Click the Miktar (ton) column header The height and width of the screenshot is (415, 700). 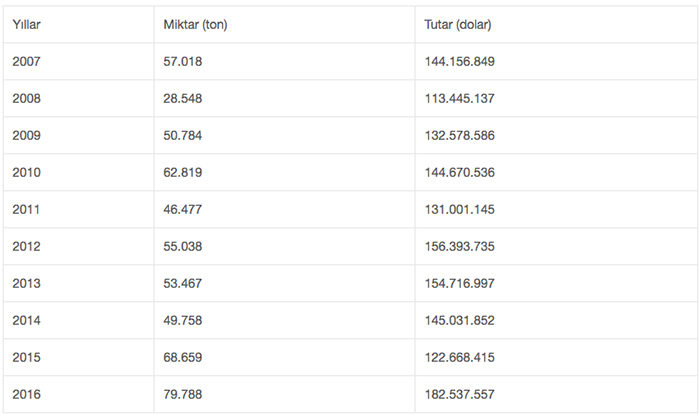click(x=194, y=25)
